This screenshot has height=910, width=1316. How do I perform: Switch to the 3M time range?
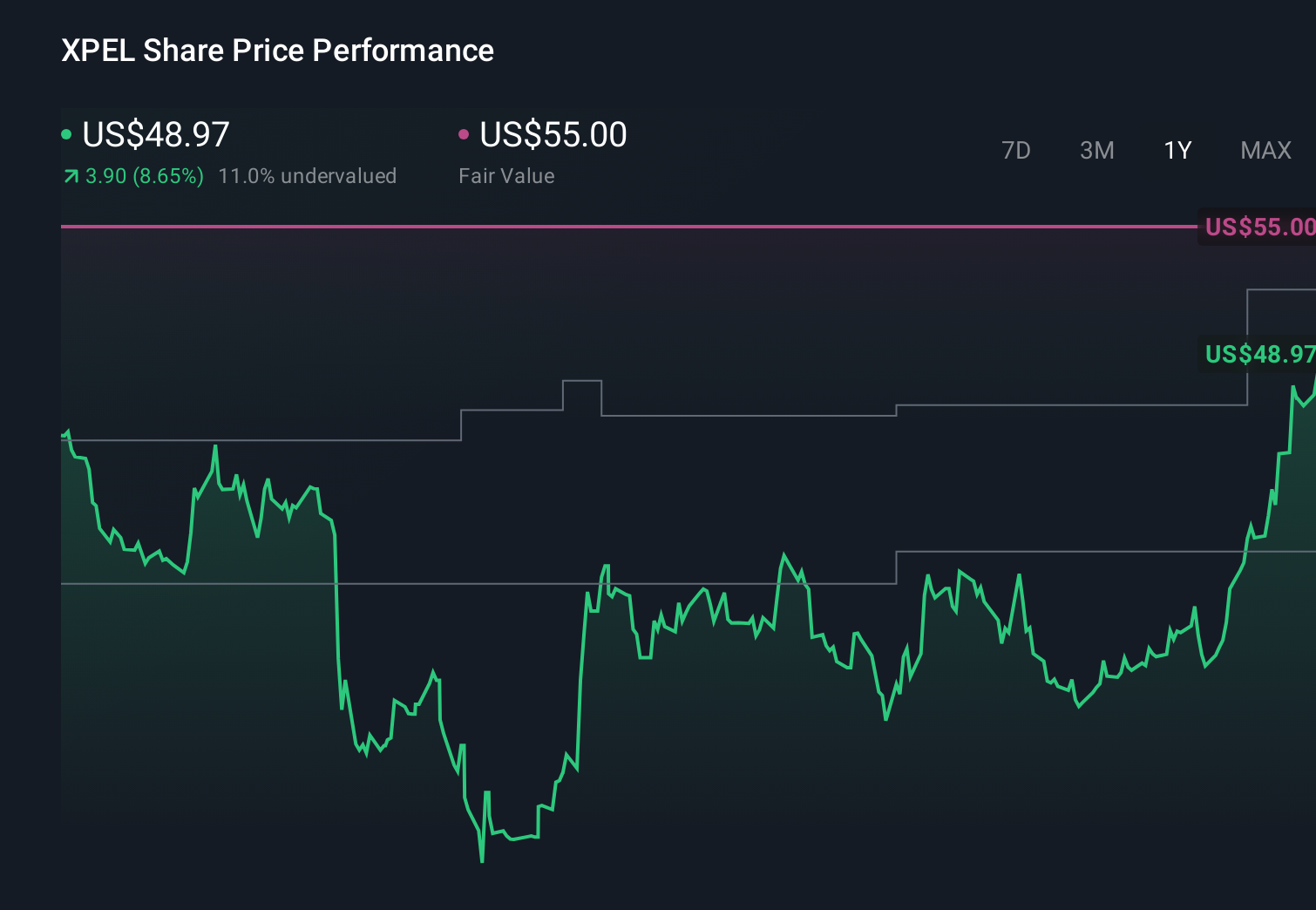pyautogui.click(x=1096, y=150)
